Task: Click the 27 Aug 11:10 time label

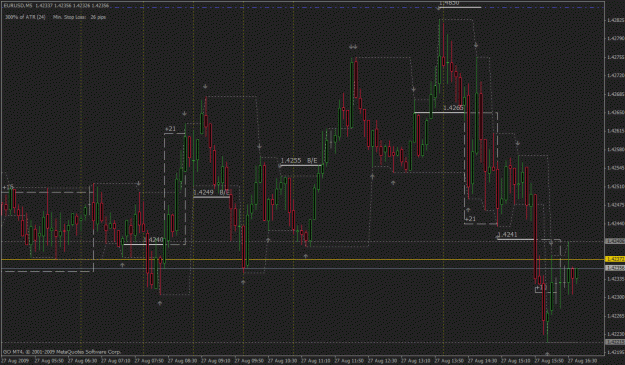Action: pos(316,361)
